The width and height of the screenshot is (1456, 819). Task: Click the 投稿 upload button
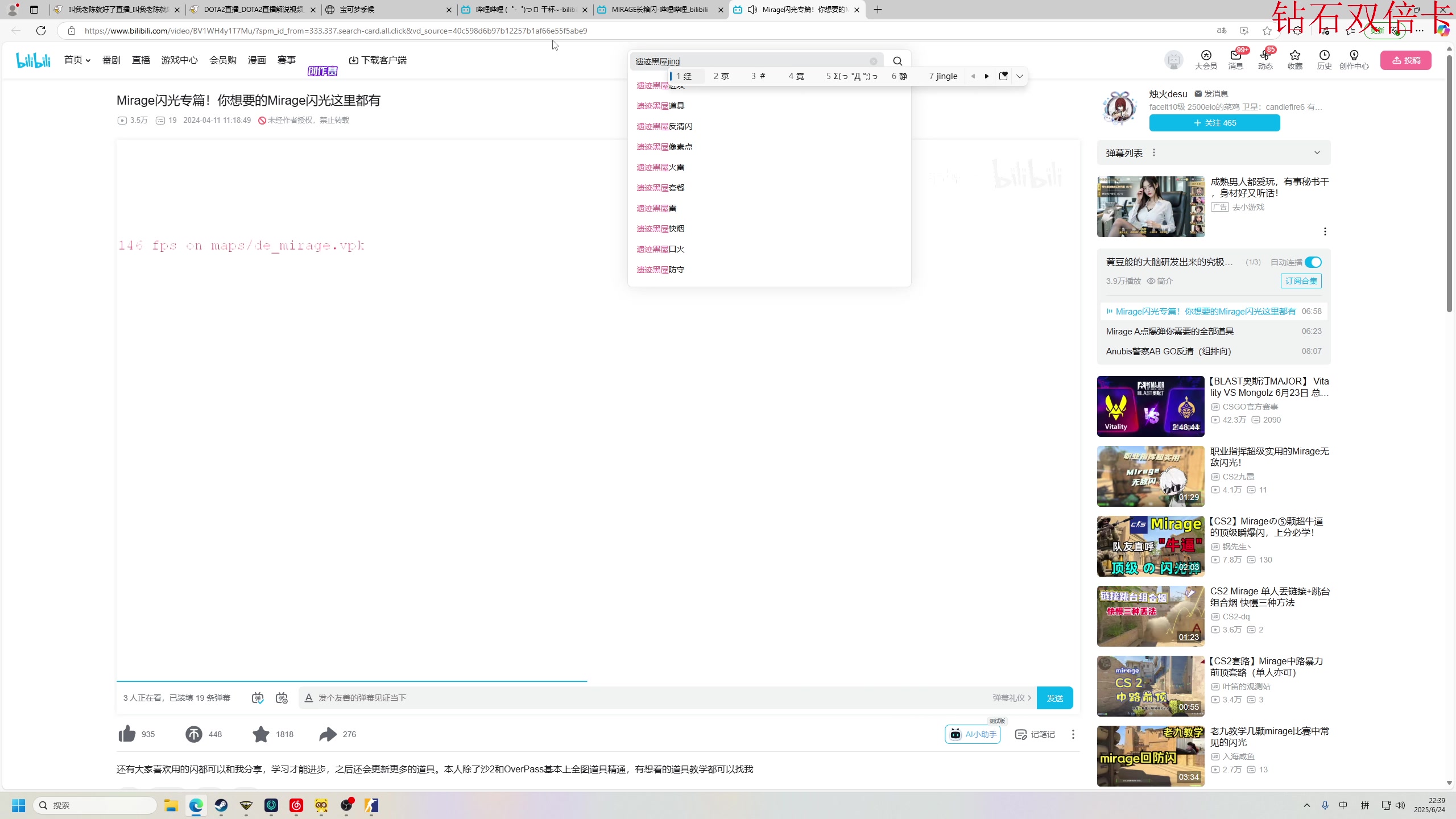[x=1406, y=60]
